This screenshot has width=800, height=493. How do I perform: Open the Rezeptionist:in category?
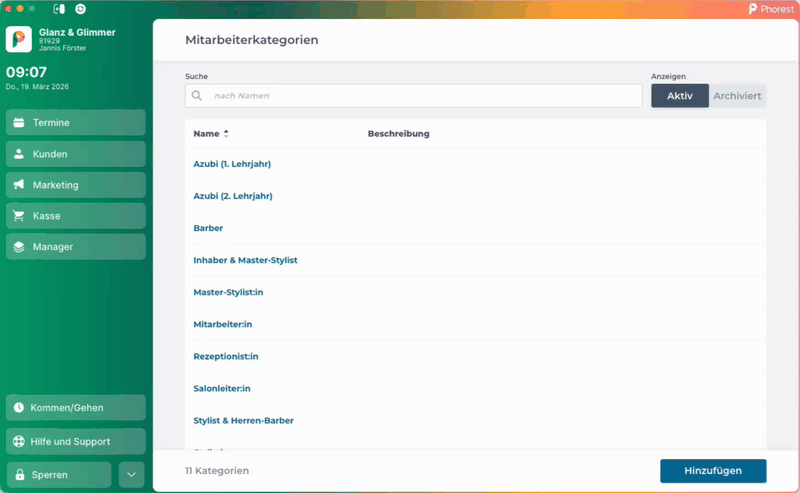(x=226, y=357)
